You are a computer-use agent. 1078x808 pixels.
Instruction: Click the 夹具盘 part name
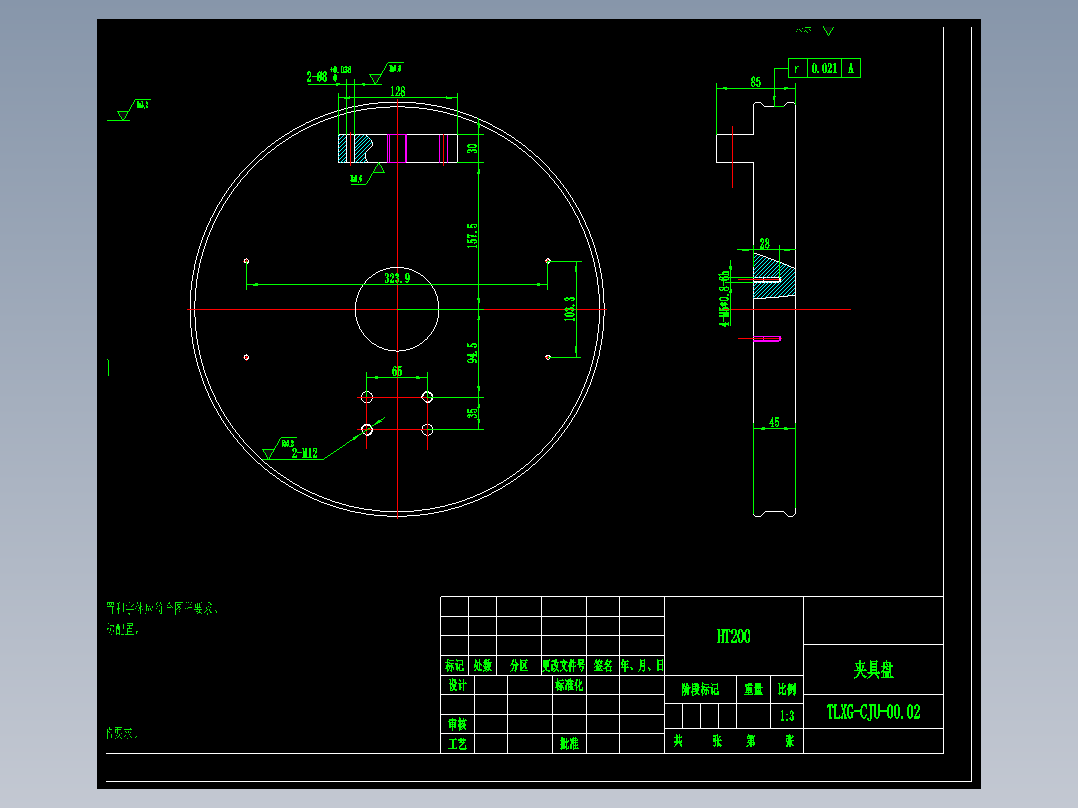point(873,669)
